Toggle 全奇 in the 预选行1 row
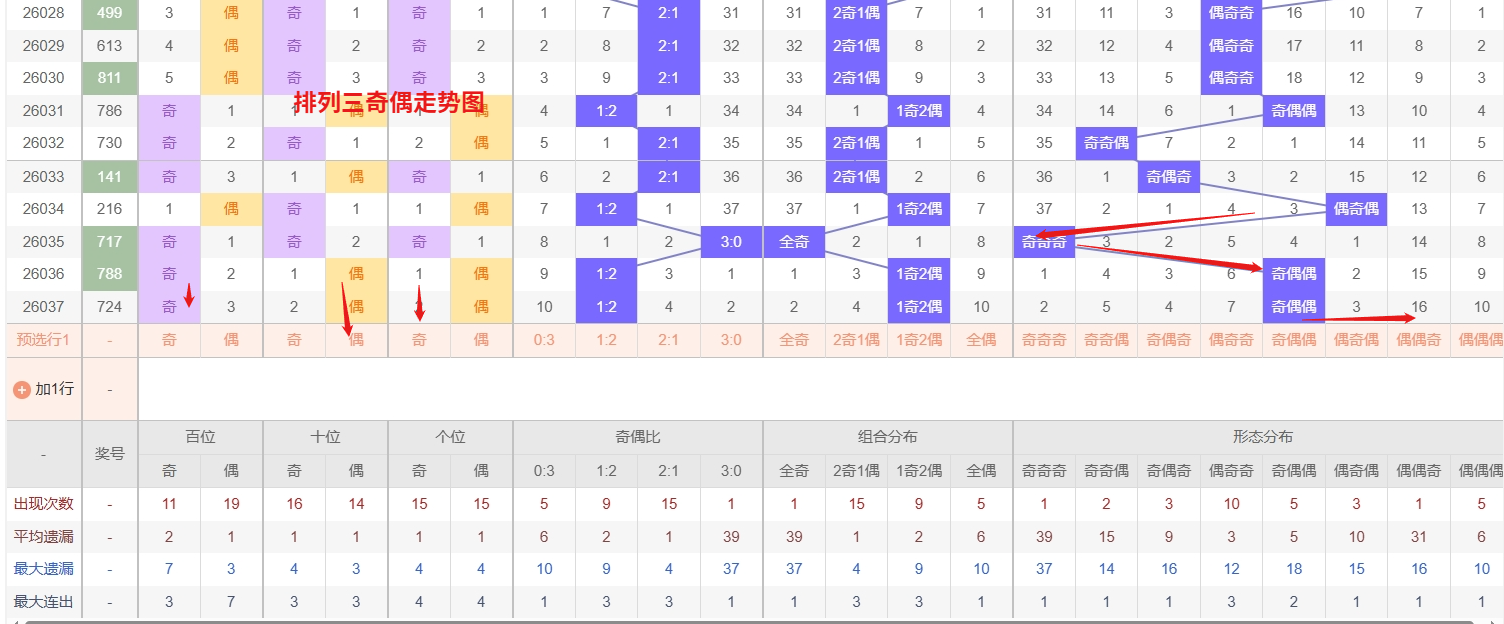Viewport: 1504px width, 624px height. coord(794,340)
